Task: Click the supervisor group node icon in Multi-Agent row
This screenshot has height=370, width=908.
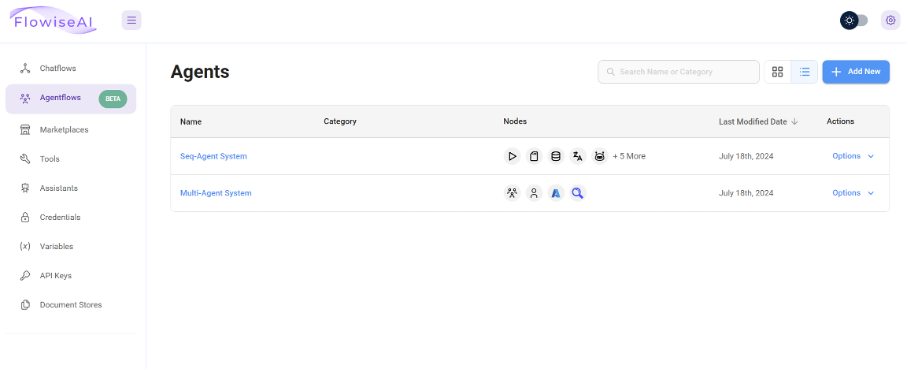Action: 512,193
